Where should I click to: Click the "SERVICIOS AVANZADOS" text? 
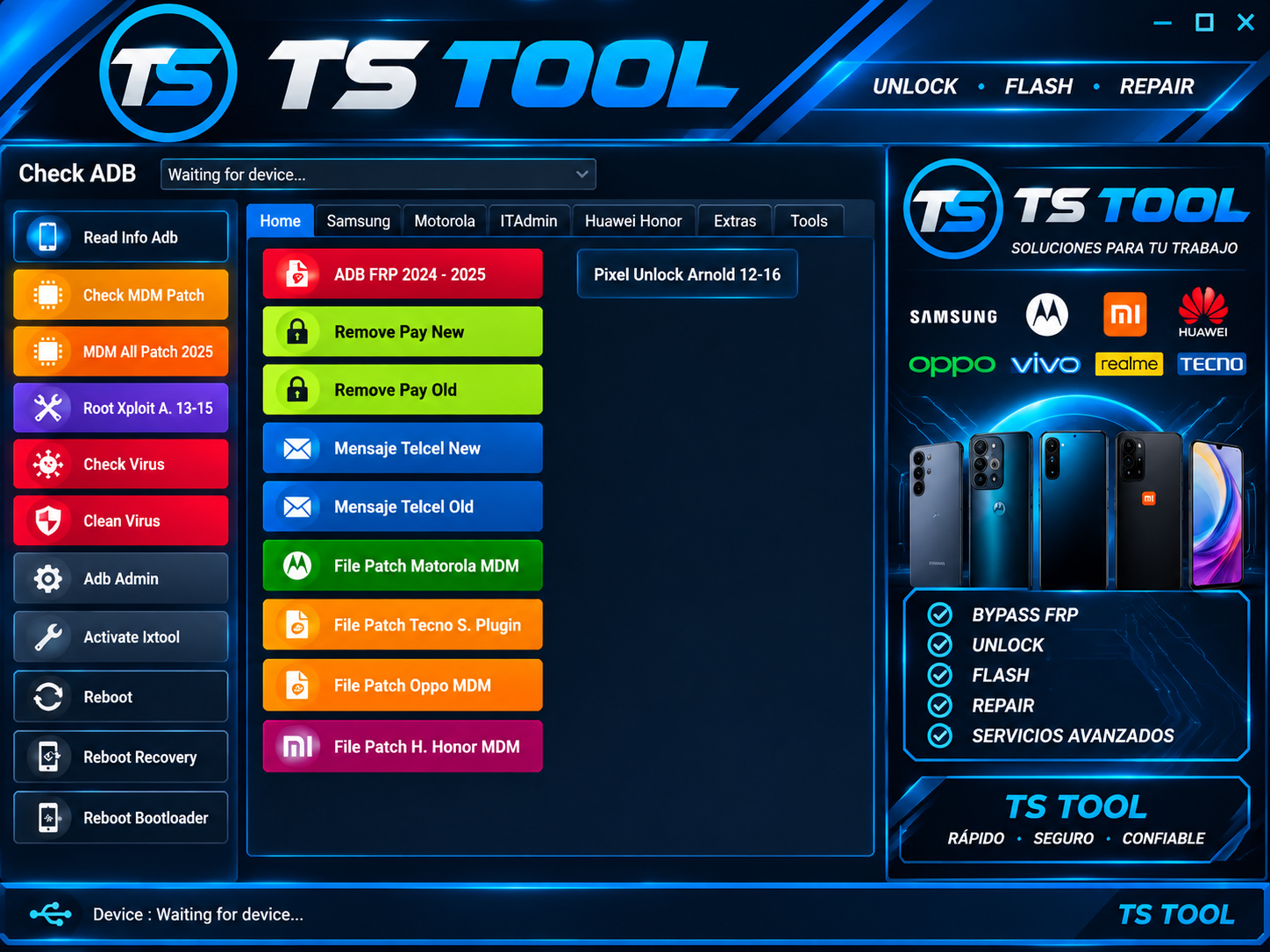click(1073, 735)
